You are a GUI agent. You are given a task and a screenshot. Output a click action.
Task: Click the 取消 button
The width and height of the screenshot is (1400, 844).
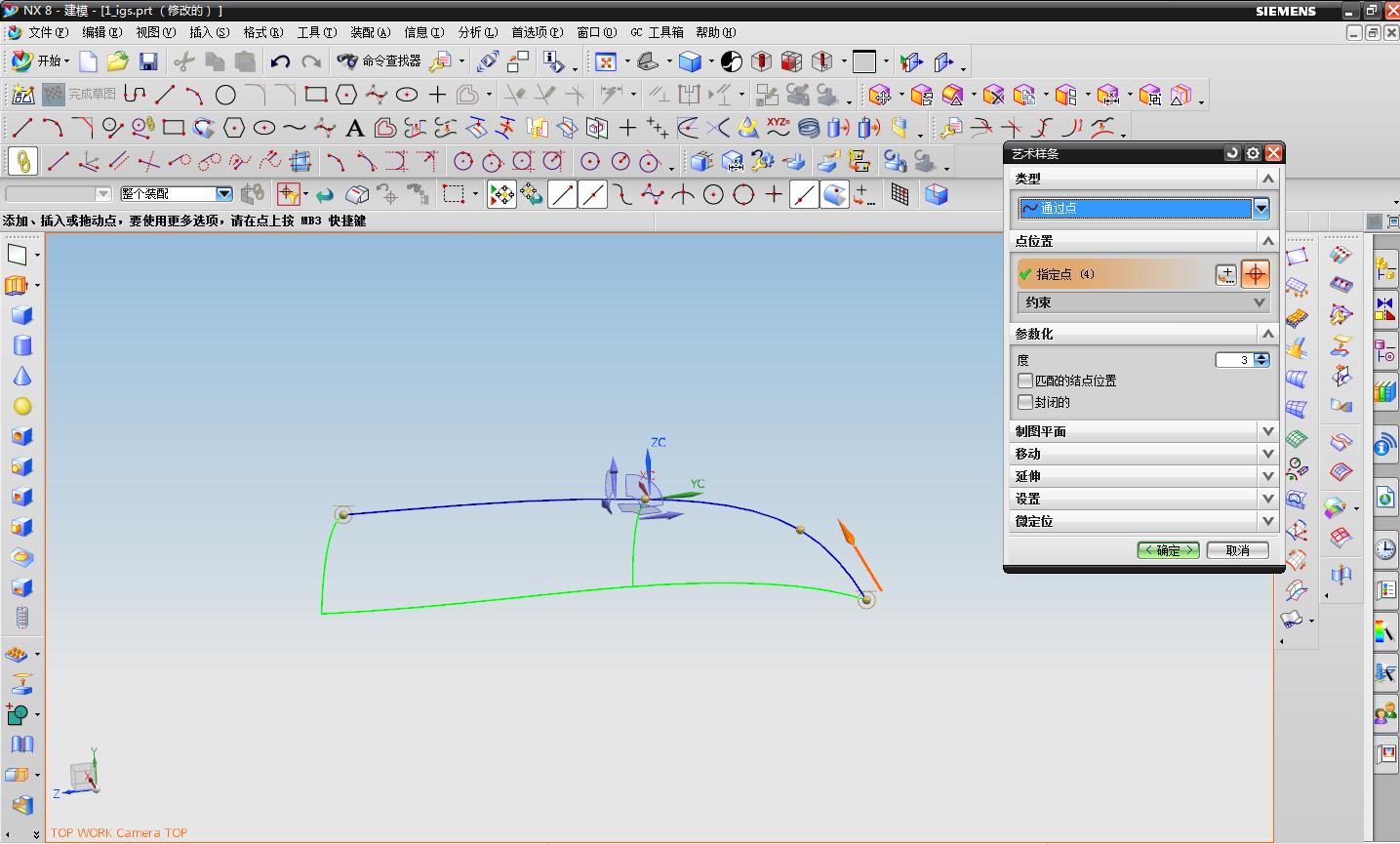tap(1238, 550)
